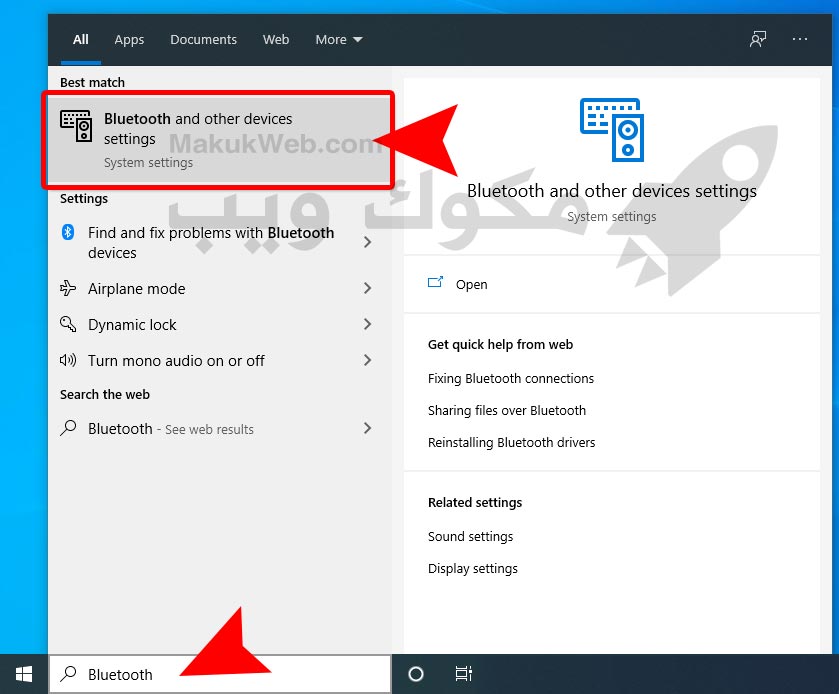
Task: Open Bluetooth and other devices settings result
Action: [217, 139]
